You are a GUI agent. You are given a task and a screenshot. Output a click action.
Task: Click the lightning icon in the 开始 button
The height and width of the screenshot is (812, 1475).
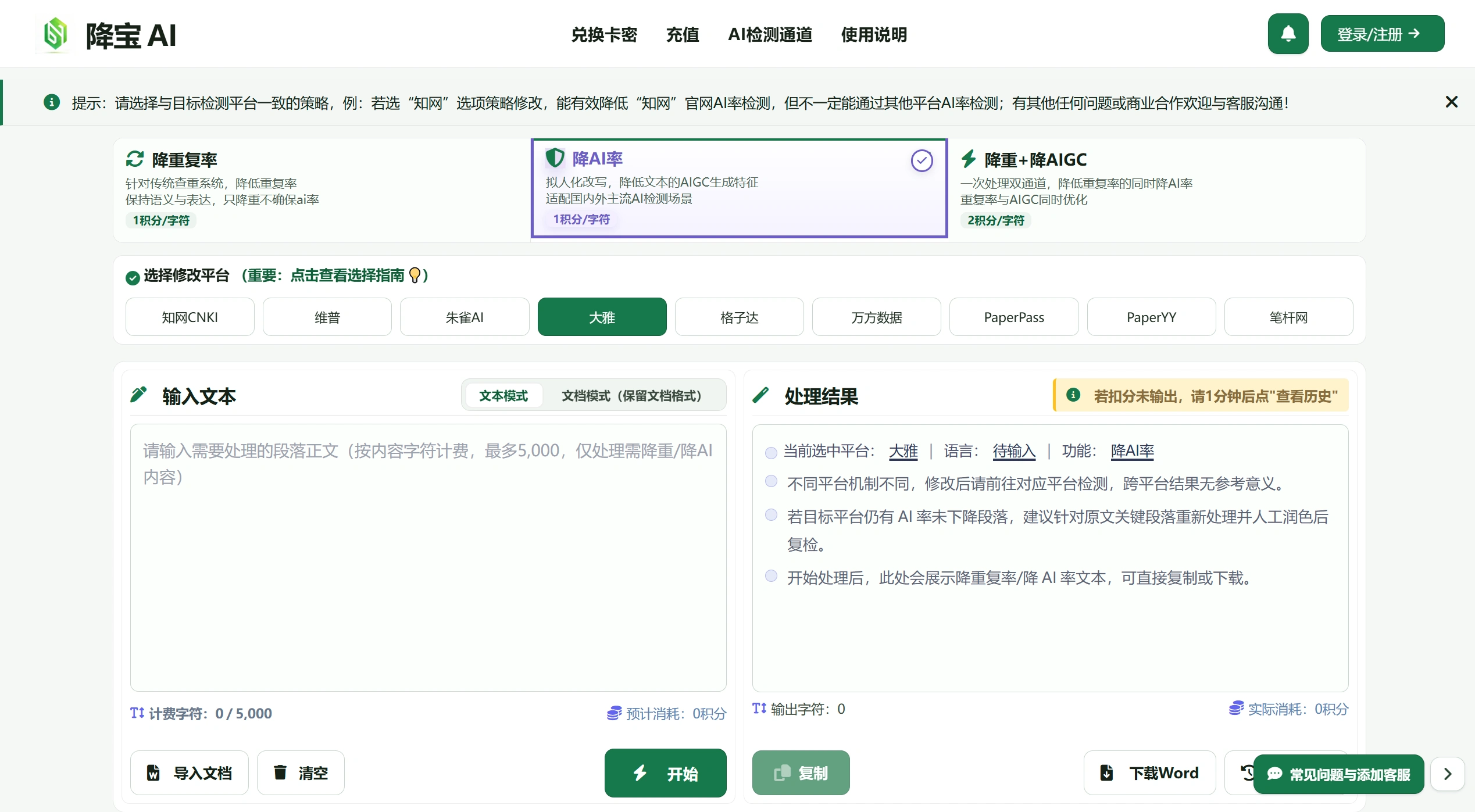pyautogui.click(x=640, y=772)
